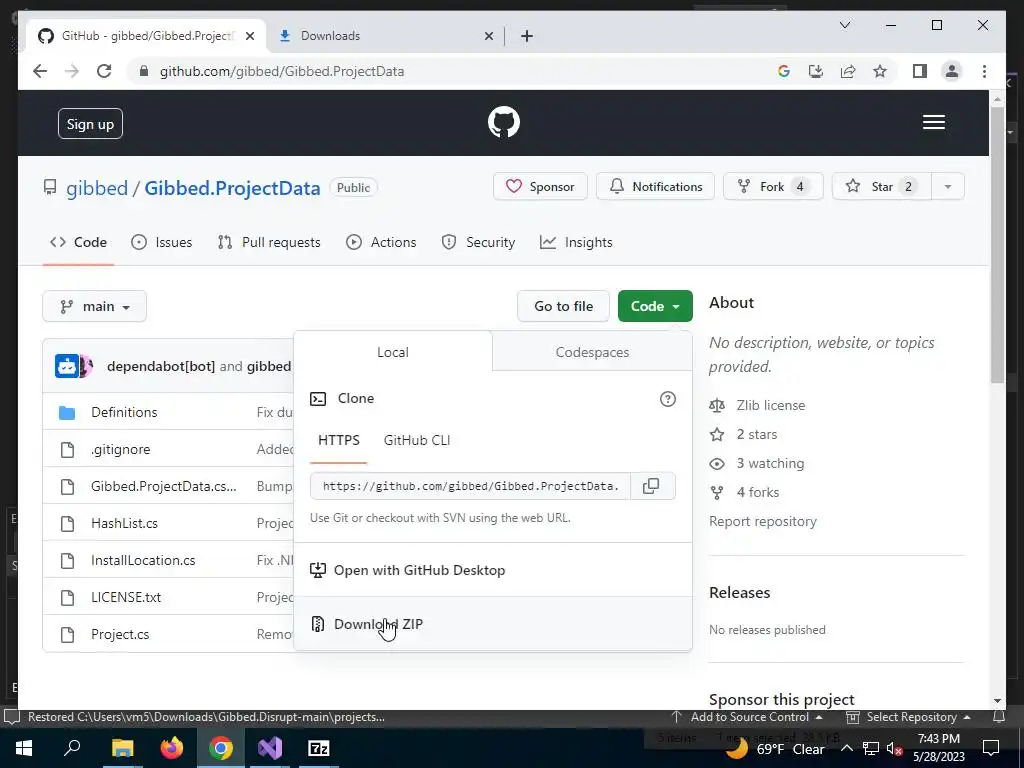The width and height of the screenshot is (1024, 768).
Task: Toggle the Chrome side panel icon
Action: click(920, 71)
